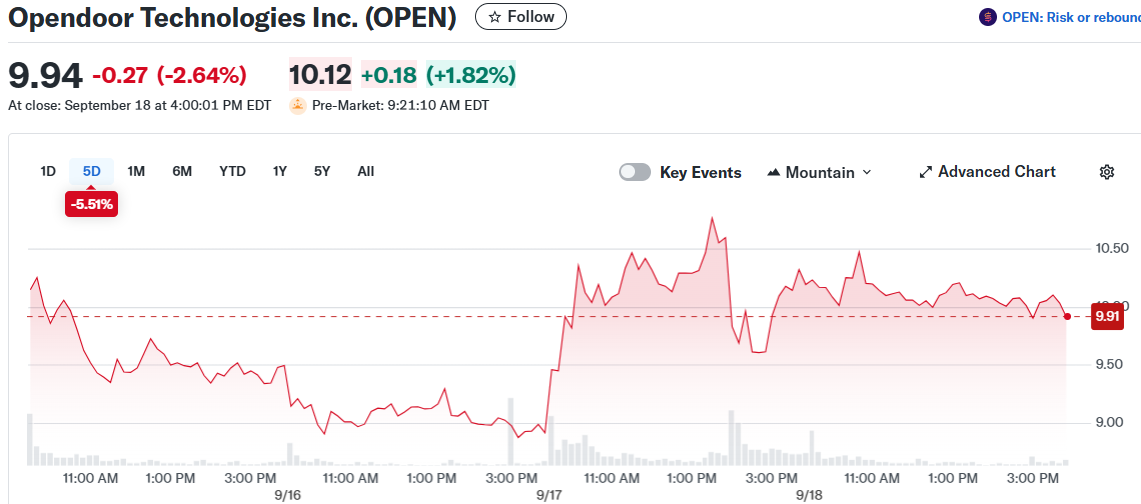Click the 9/17 date axis label
This screenshot has height=504, width=1141.
[548, 495]
